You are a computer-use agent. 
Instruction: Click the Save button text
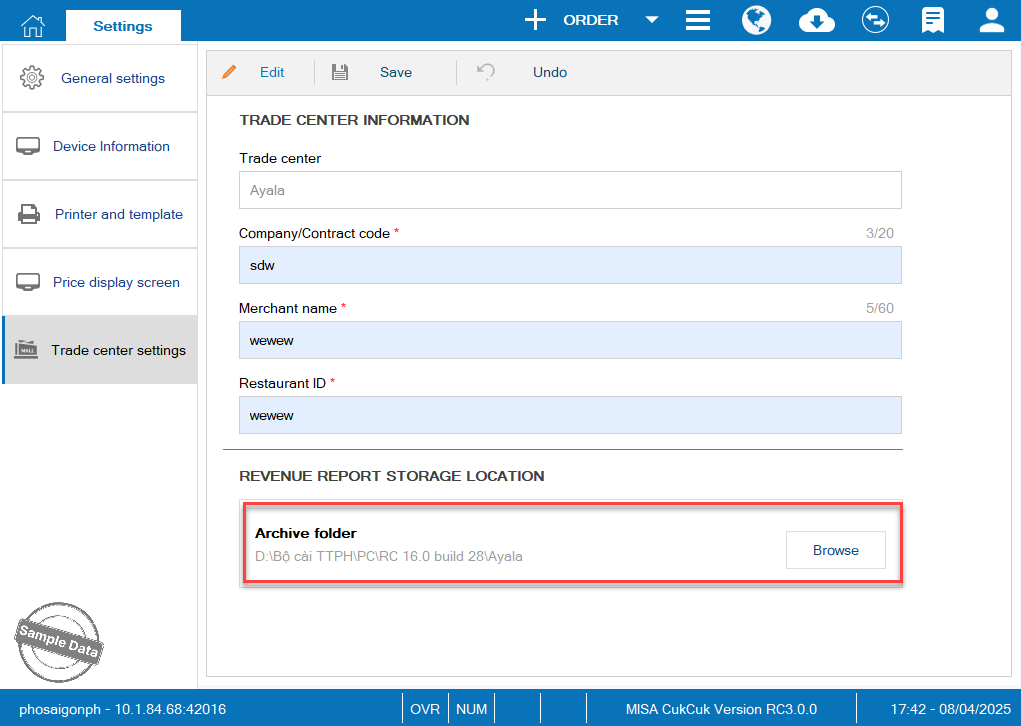click(x=396, y=72)
